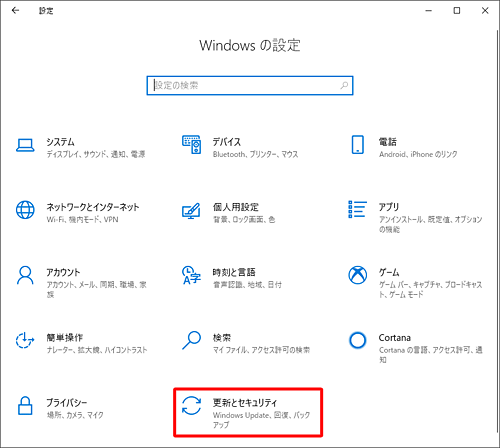Click the ゲーム バー、キャプチャ description text
This screenshot has width=500, height=448.
[x=430, y=289]
